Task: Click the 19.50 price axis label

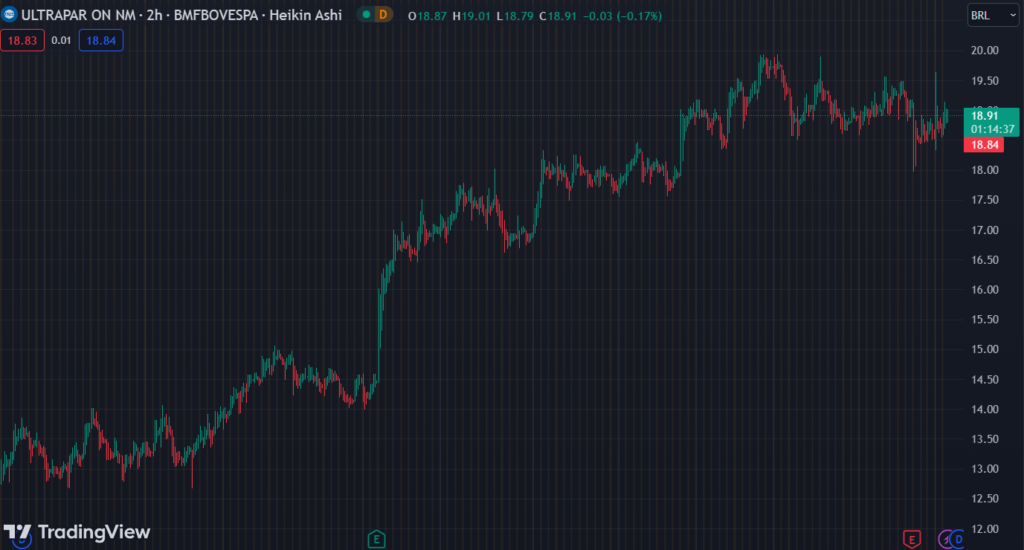Action: click(x=984, y=81)
